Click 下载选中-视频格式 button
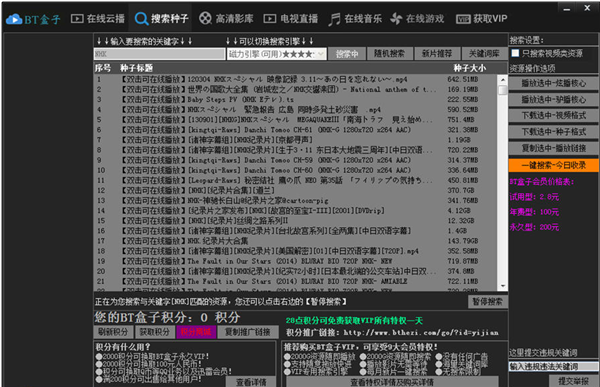The width and height of the screenshot is (600, 387). pyautogui.click(x=553, y=116)
